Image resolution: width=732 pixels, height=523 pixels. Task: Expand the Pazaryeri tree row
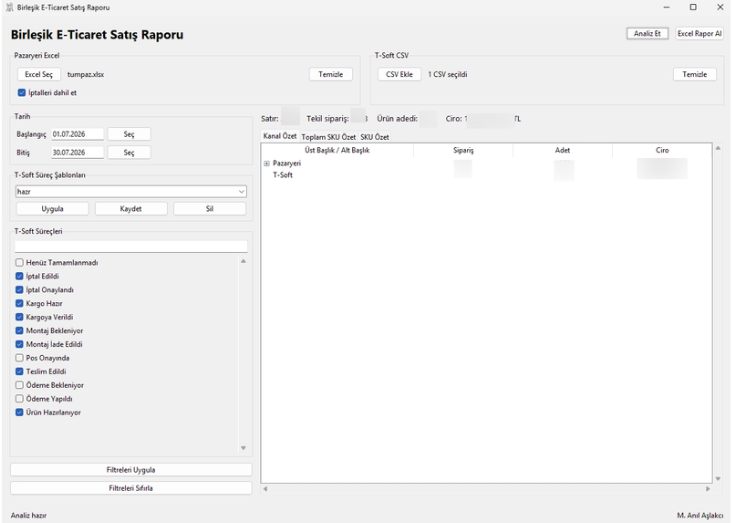(x=267, y=163)
